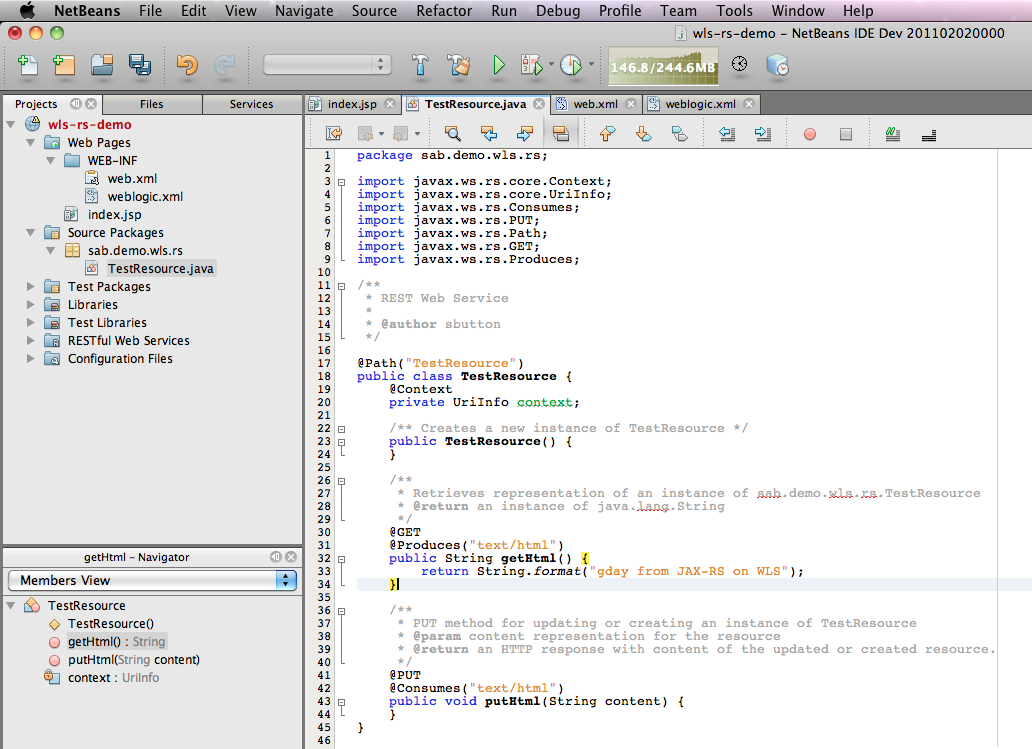Expand the Libraries node in Projects panel

point(30,304)
